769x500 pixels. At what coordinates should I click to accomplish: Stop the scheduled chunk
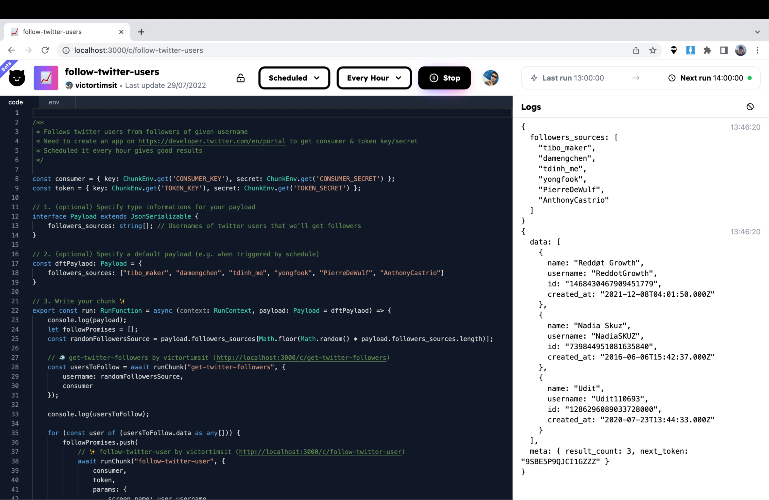coord(444,78)
